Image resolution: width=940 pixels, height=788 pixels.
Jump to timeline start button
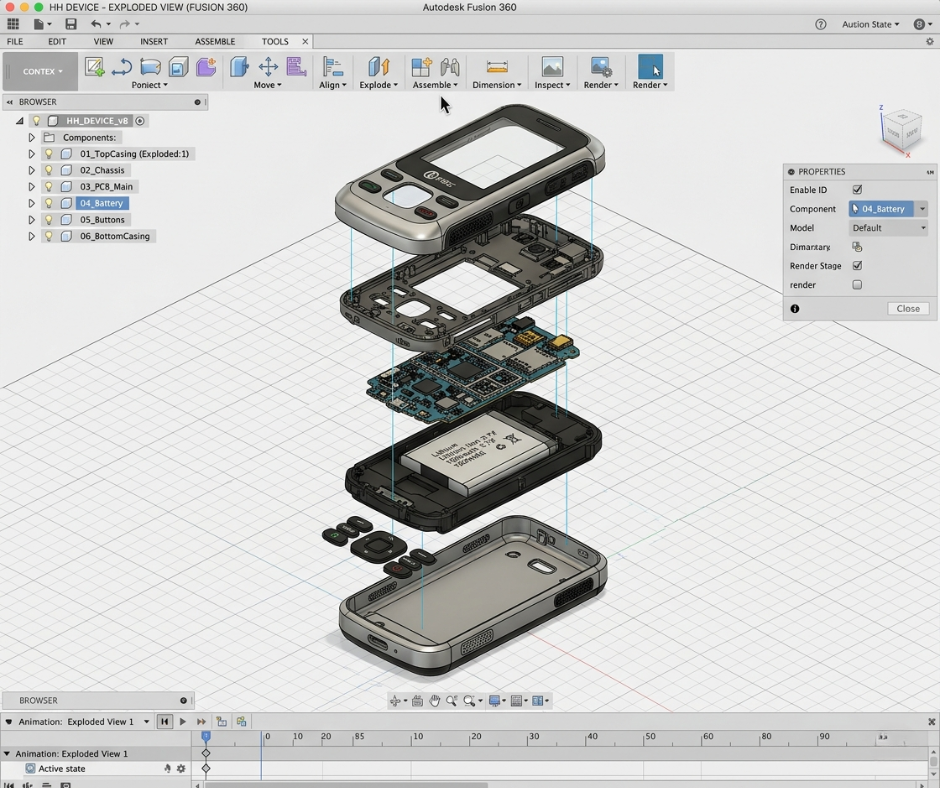(164, 721)
